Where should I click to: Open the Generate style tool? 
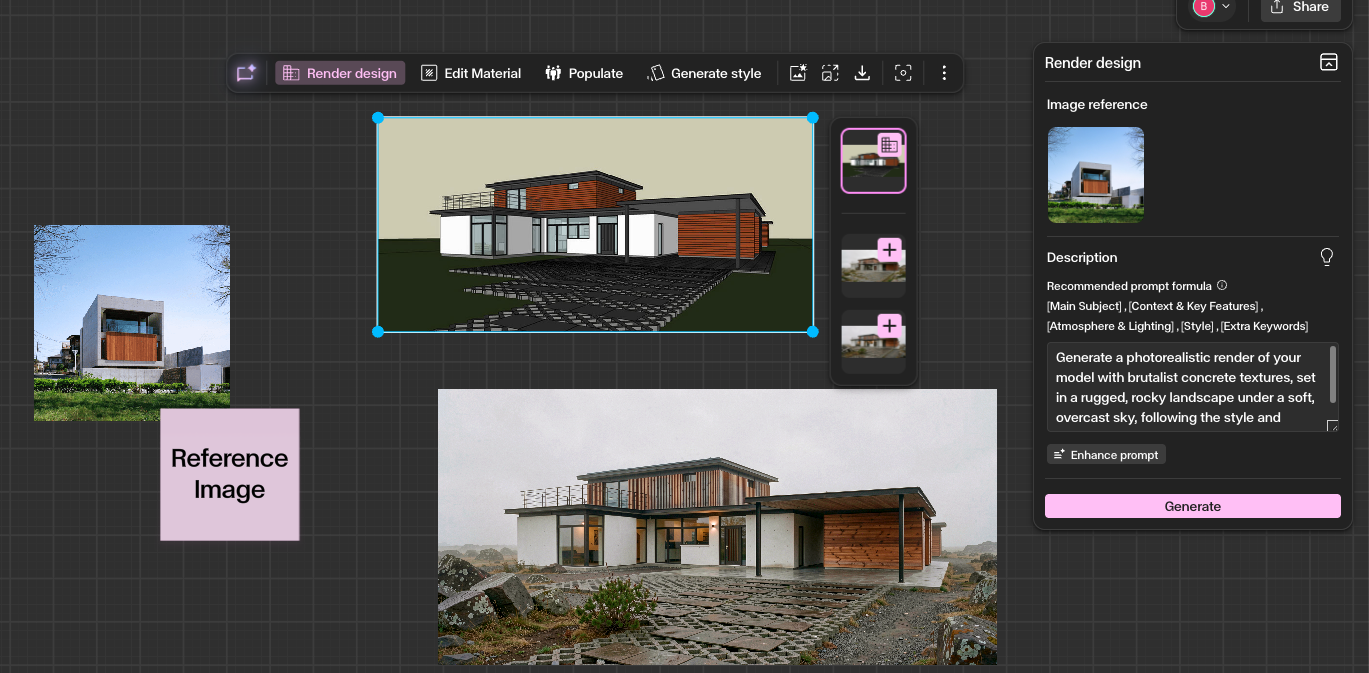(x=705, y=73)
